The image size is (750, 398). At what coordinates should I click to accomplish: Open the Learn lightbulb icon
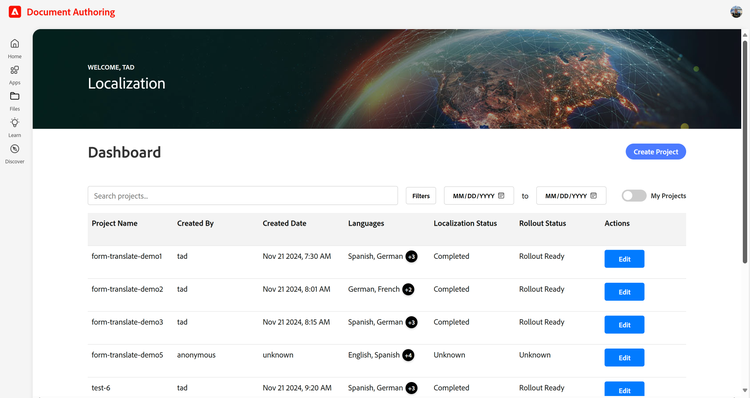(15, 122)
